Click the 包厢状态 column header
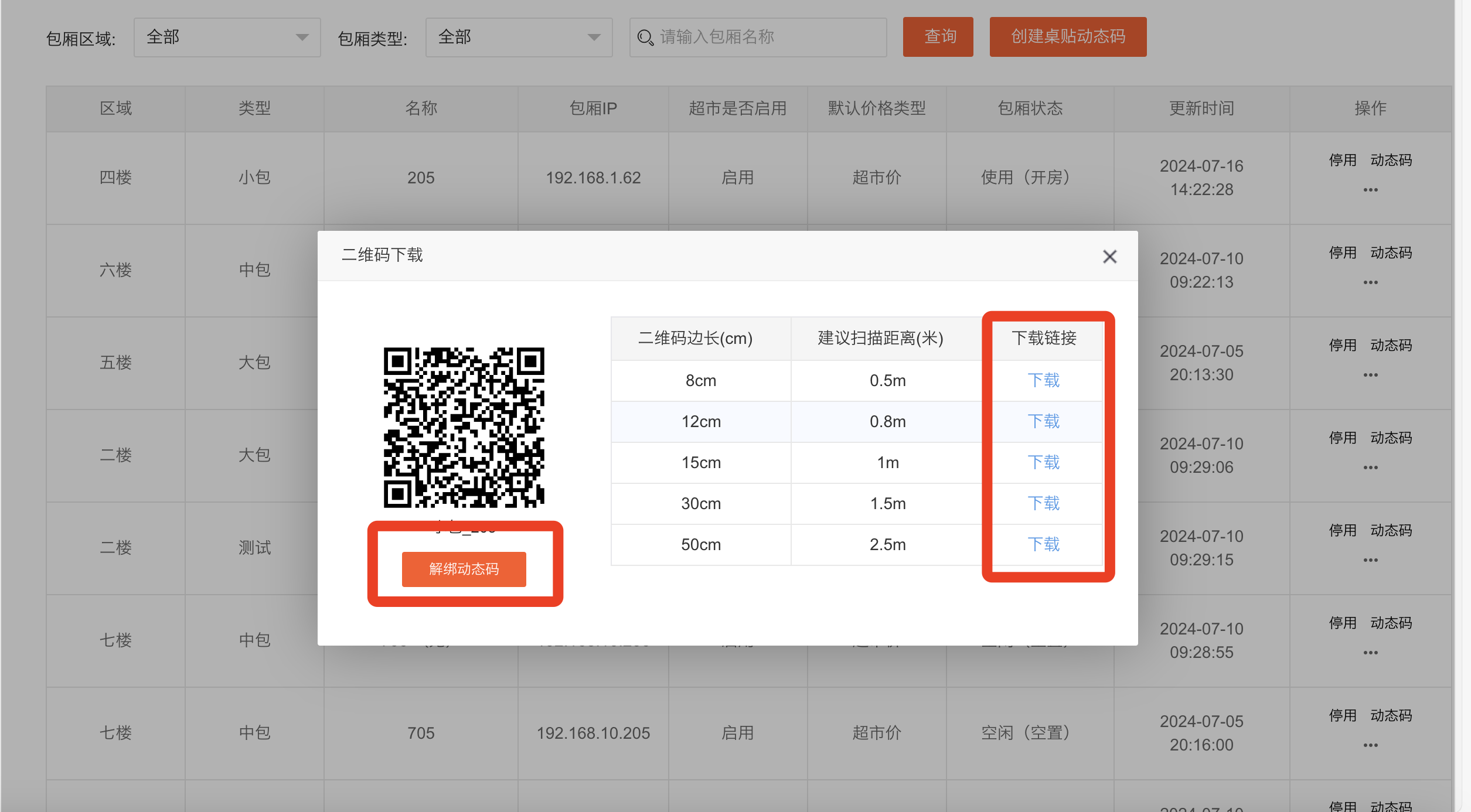The image size is (1471, 812). 1030,108
